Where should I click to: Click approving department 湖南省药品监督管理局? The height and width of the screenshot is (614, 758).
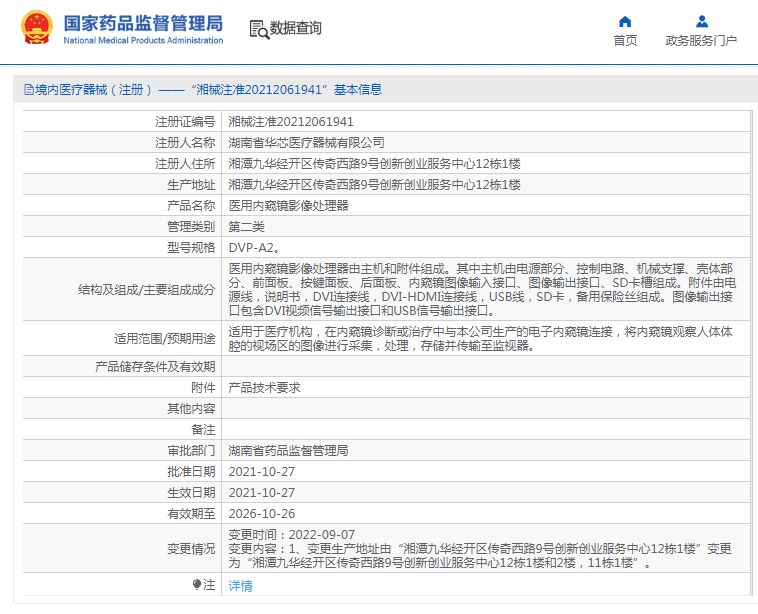point(288,451)
